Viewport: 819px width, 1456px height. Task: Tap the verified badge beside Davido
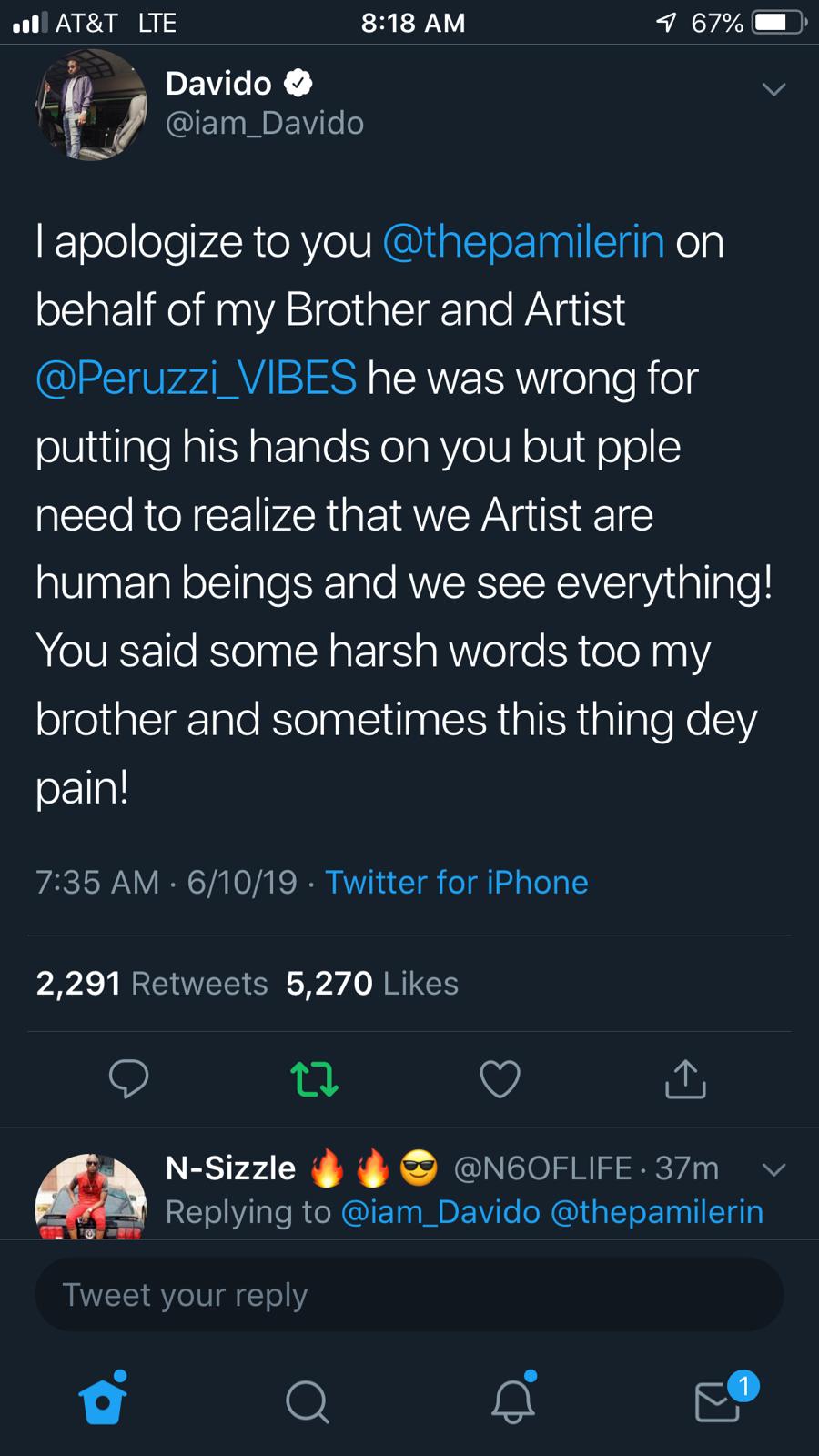(x=298, y=84)
